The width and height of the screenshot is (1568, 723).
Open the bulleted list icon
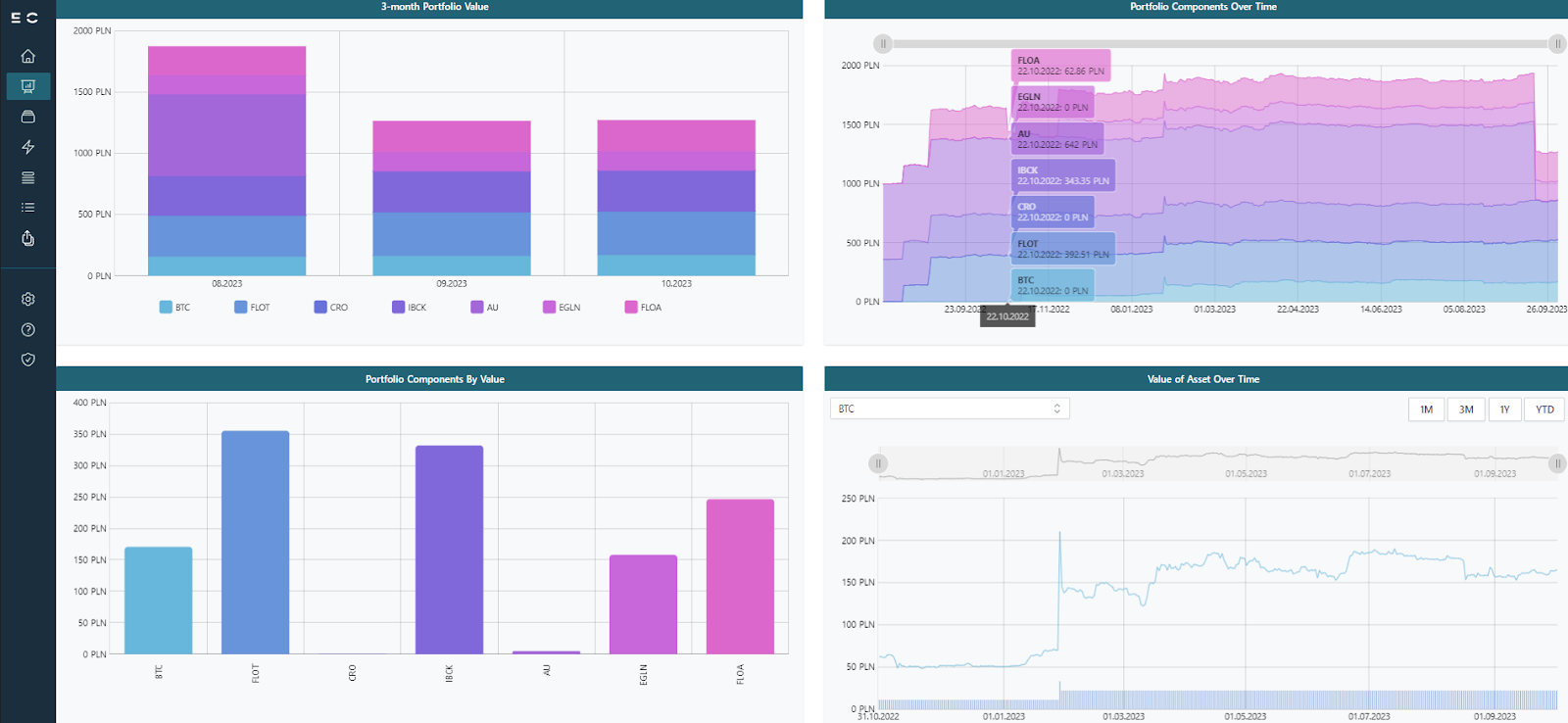pos(28,208)
